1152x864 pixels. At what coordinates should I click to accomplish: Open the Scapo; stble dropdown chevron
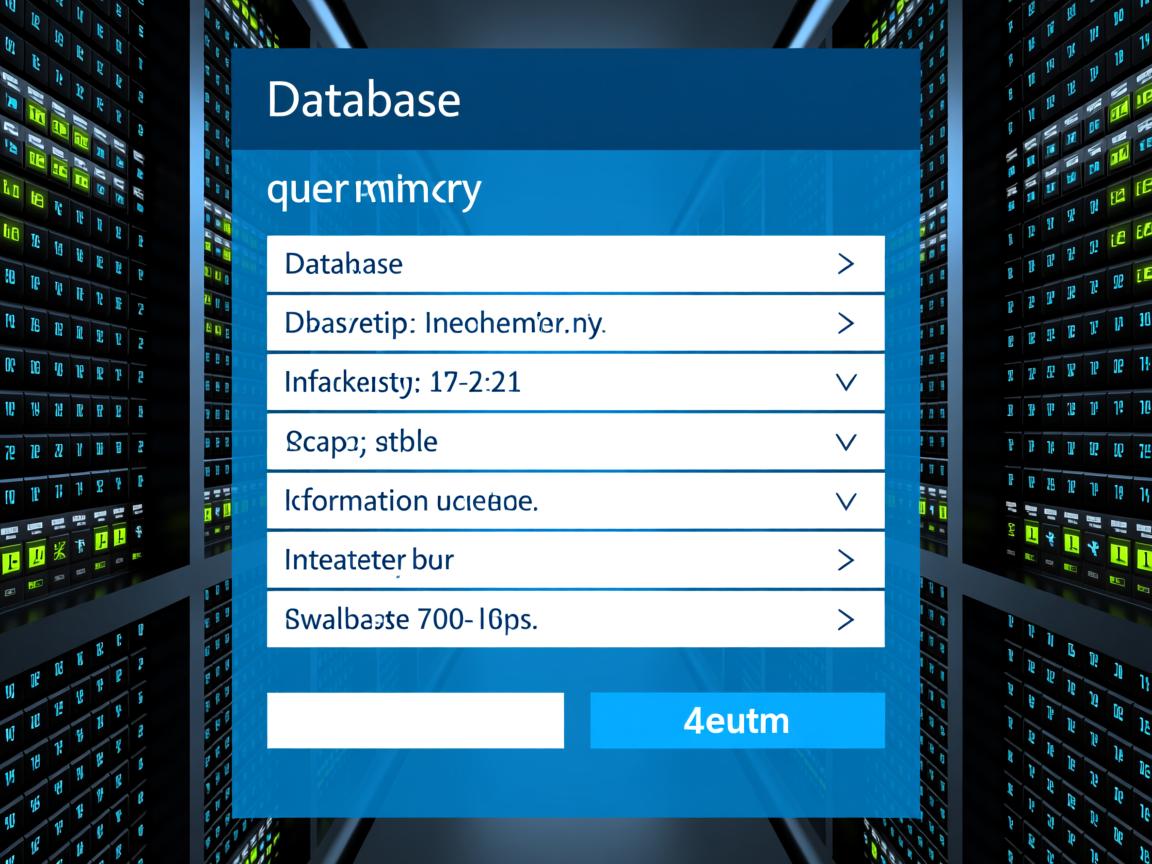pos(845,441)
